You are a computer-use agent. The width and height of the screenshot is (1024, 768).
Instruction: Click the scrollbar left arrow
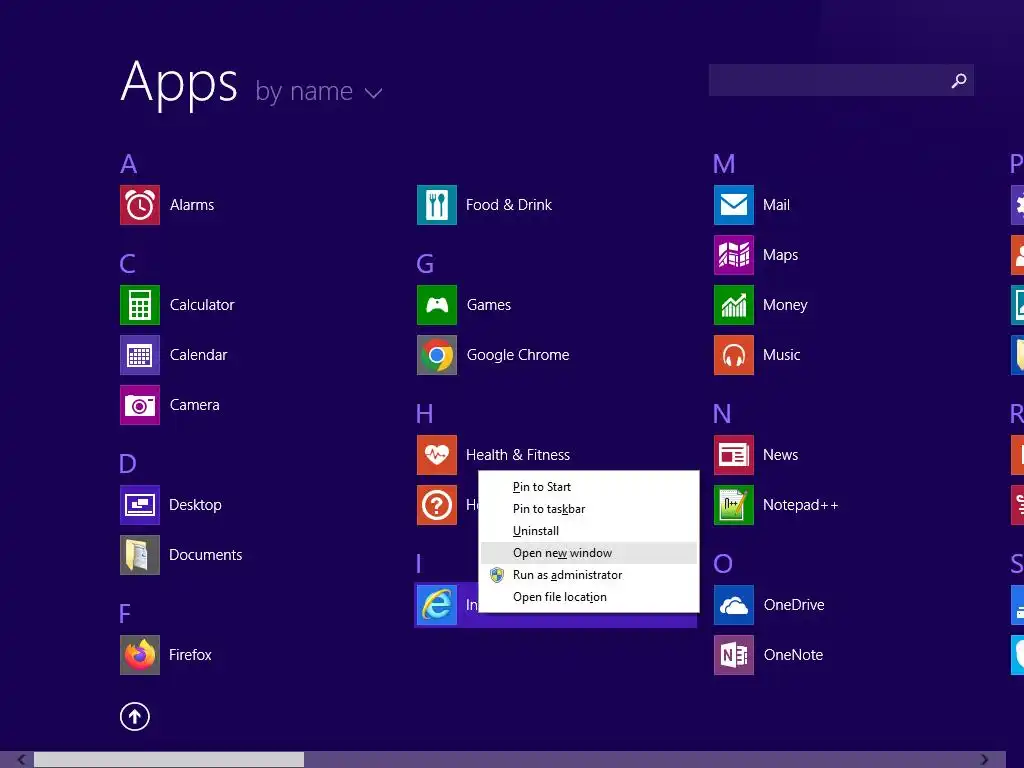(21, 760)
